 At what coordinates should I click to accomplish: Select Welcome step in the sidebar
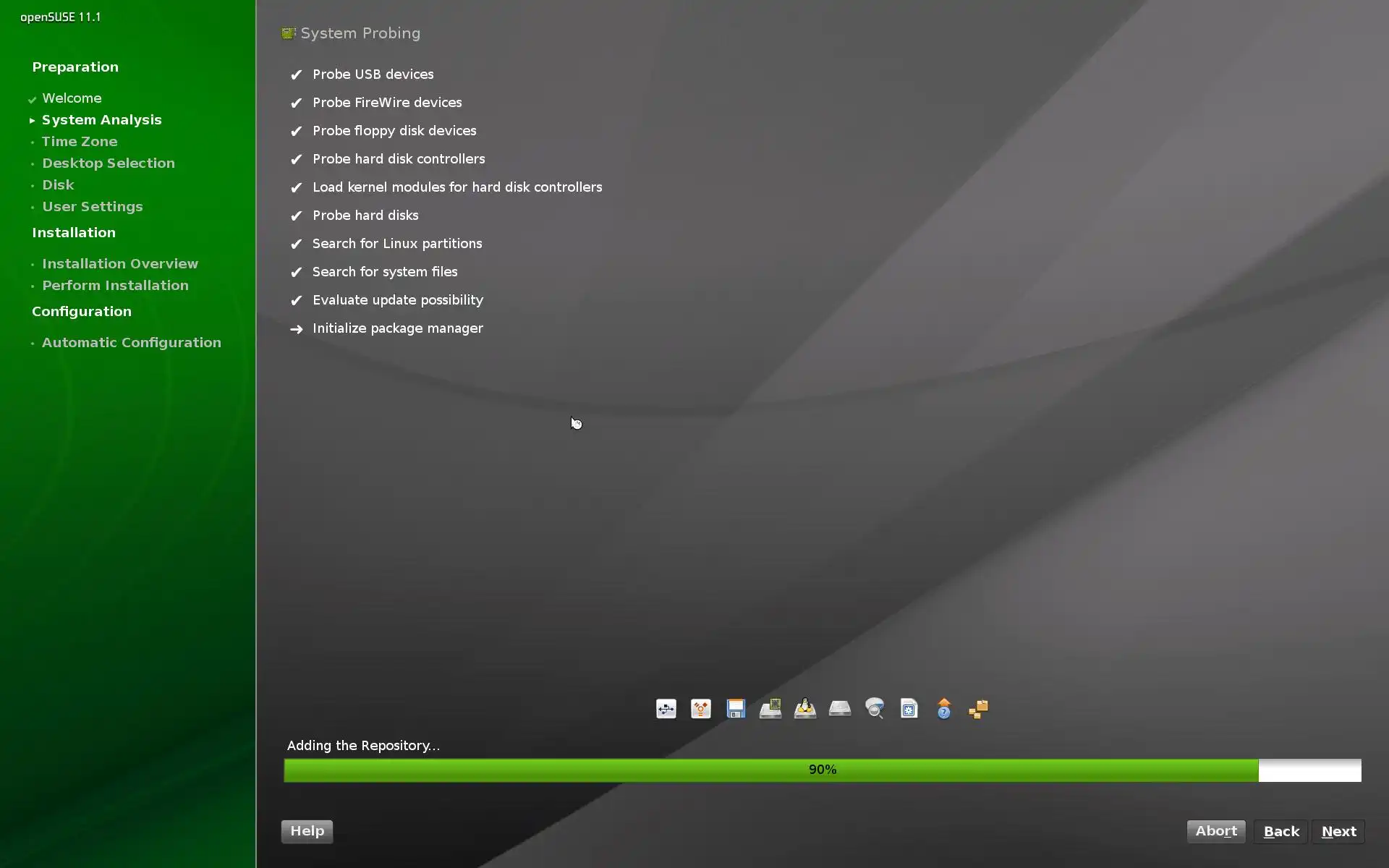[x=72, y=98]
